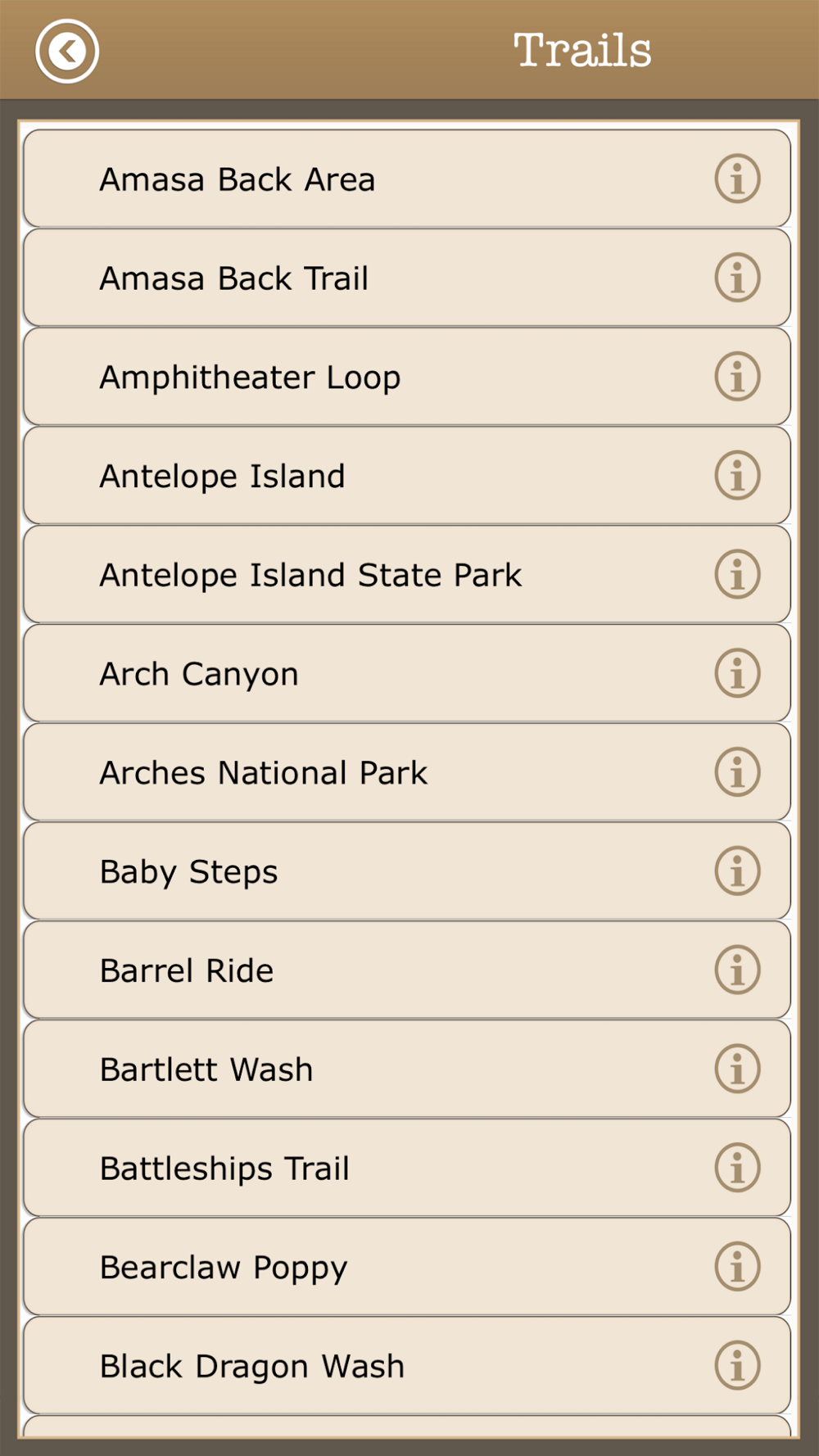View info for Antelope Island State Park
The image size is (819, 1456).
click(737, 574)
